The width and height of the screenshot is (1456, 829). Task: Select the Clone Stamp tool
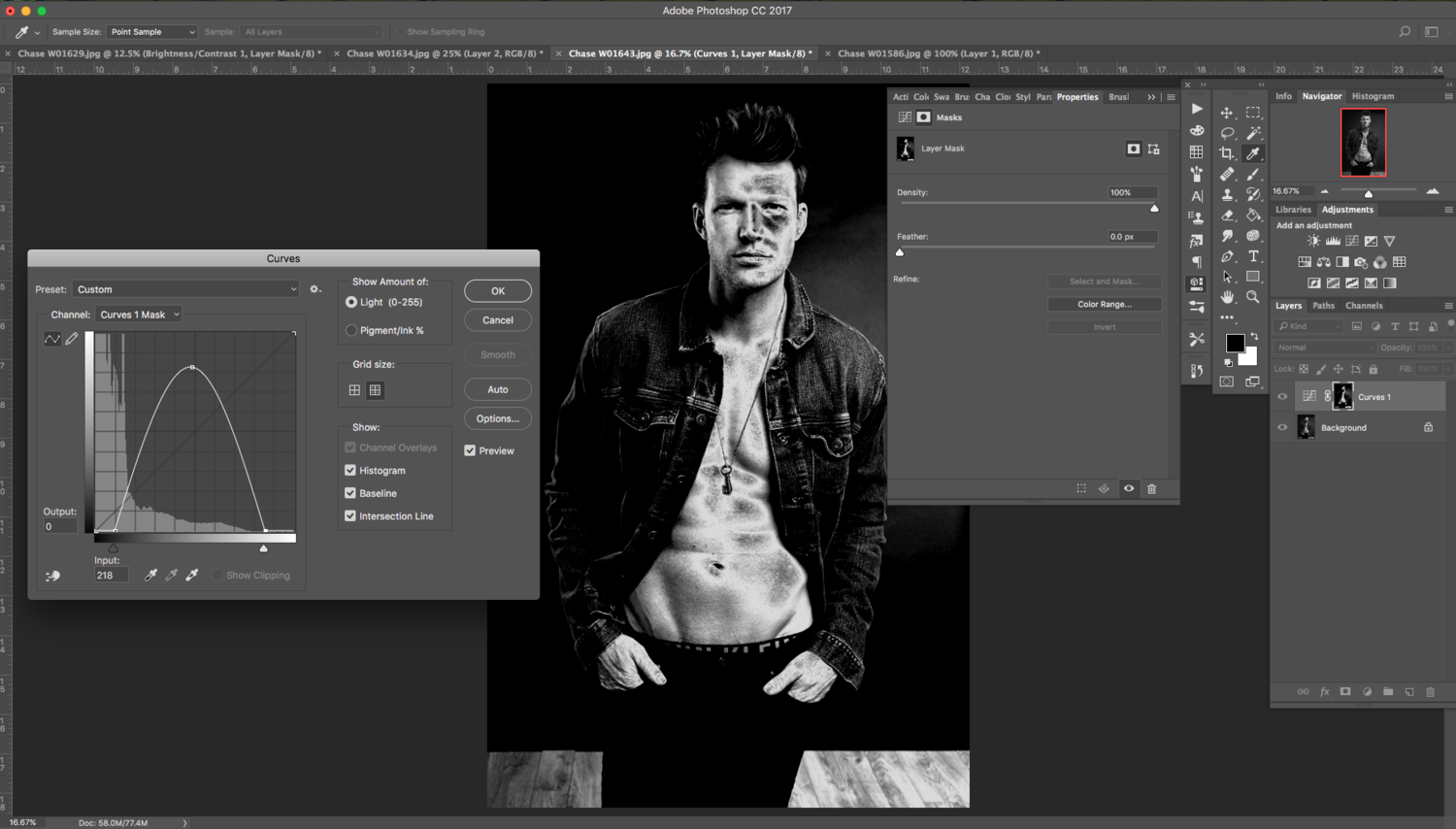[1227, 195]
